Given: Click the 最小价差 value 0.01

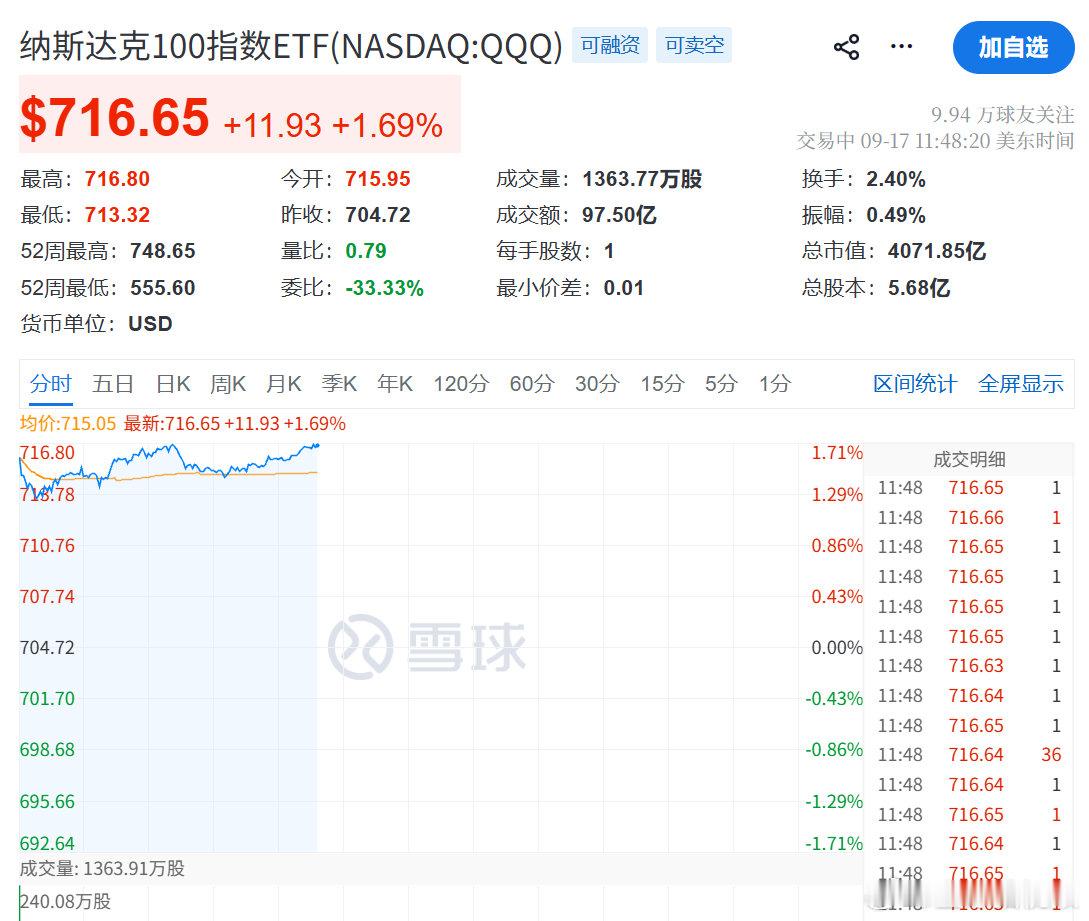Looking at the screenshot, I should click(x=624, y=288).
